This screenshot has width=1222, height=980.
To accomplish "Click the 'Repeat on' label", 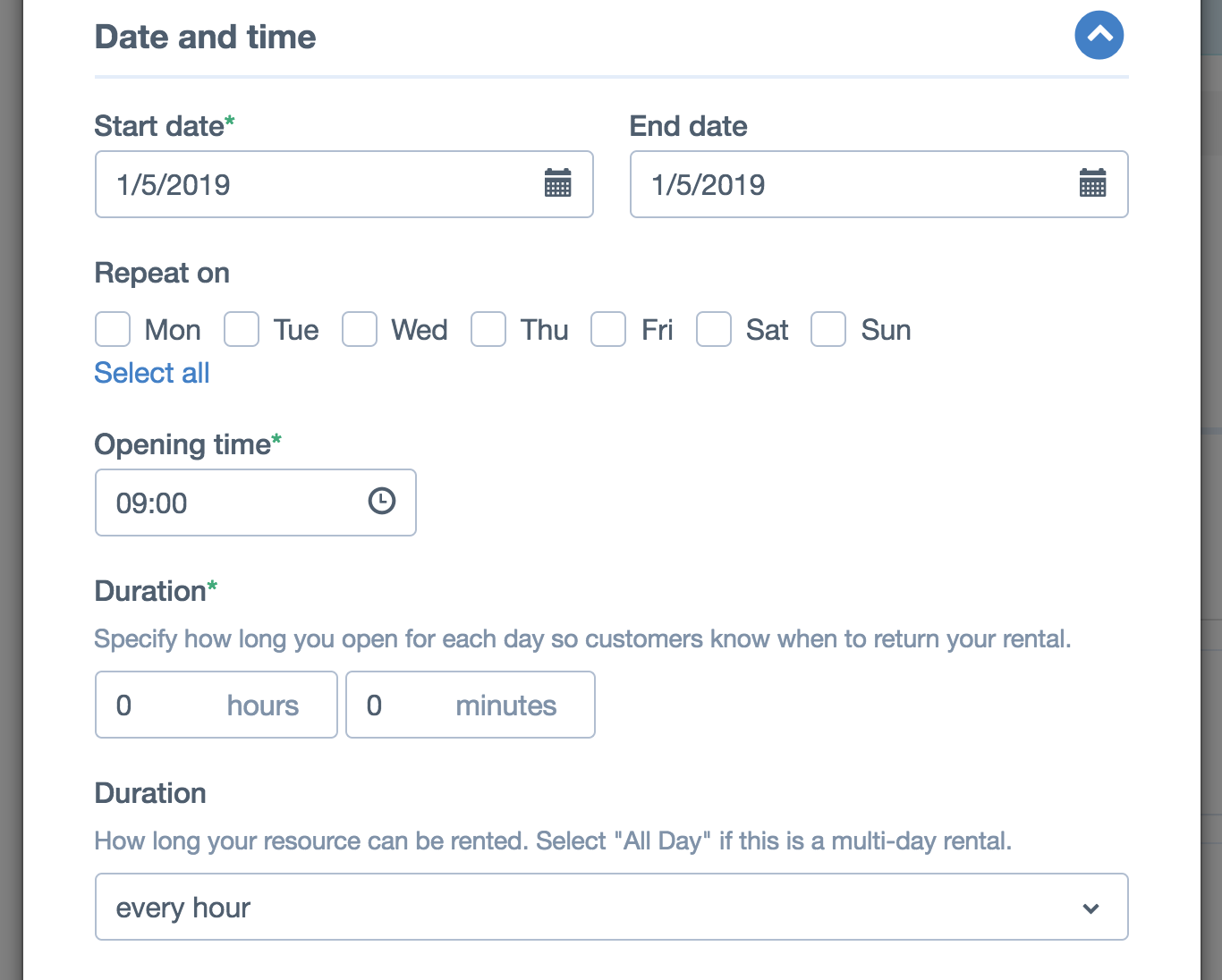I will click(162, 273).
